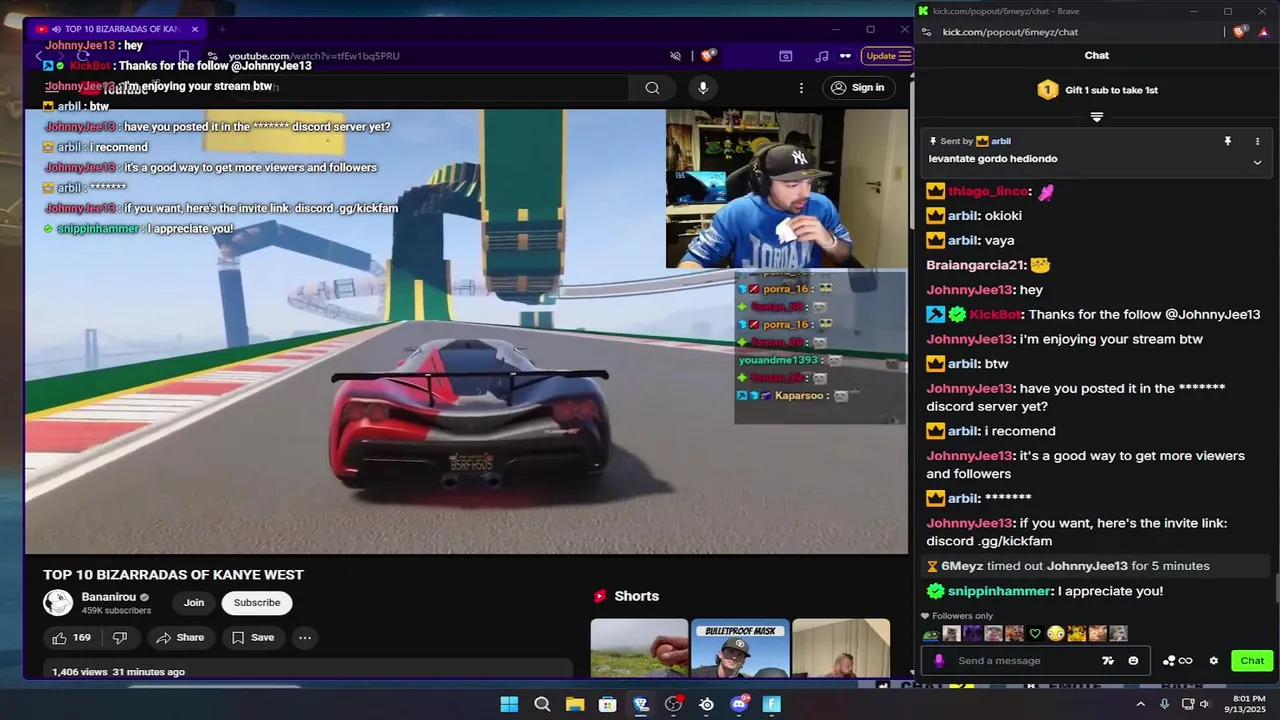The image size is (1280, 720).
Task: Open File Explorer from taskbar
Action: point(575,704)
